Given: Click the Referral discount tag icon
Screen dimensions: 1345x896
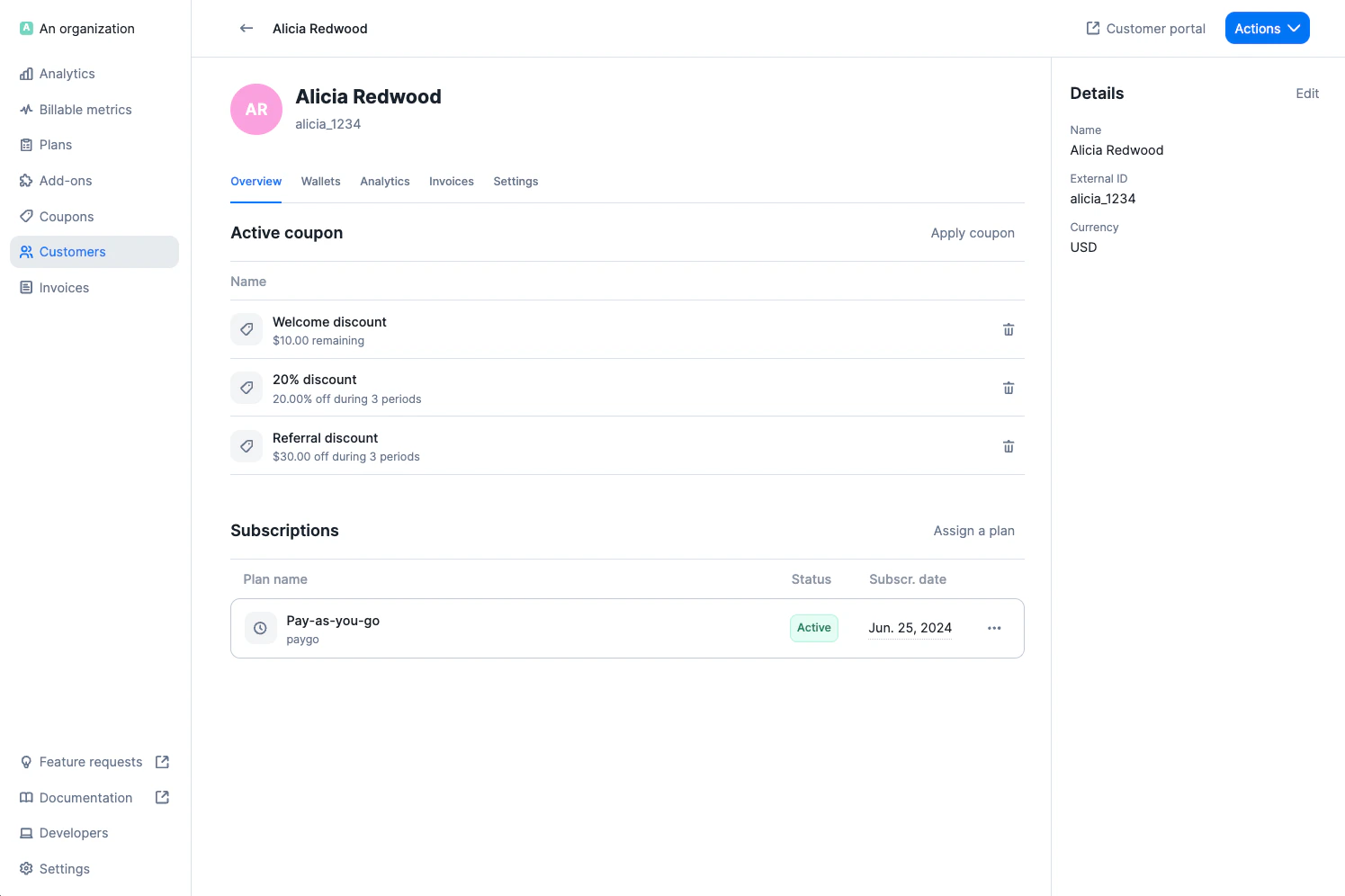Looking at the screenshot, I should pyautogui.click(x=247, y=446).
